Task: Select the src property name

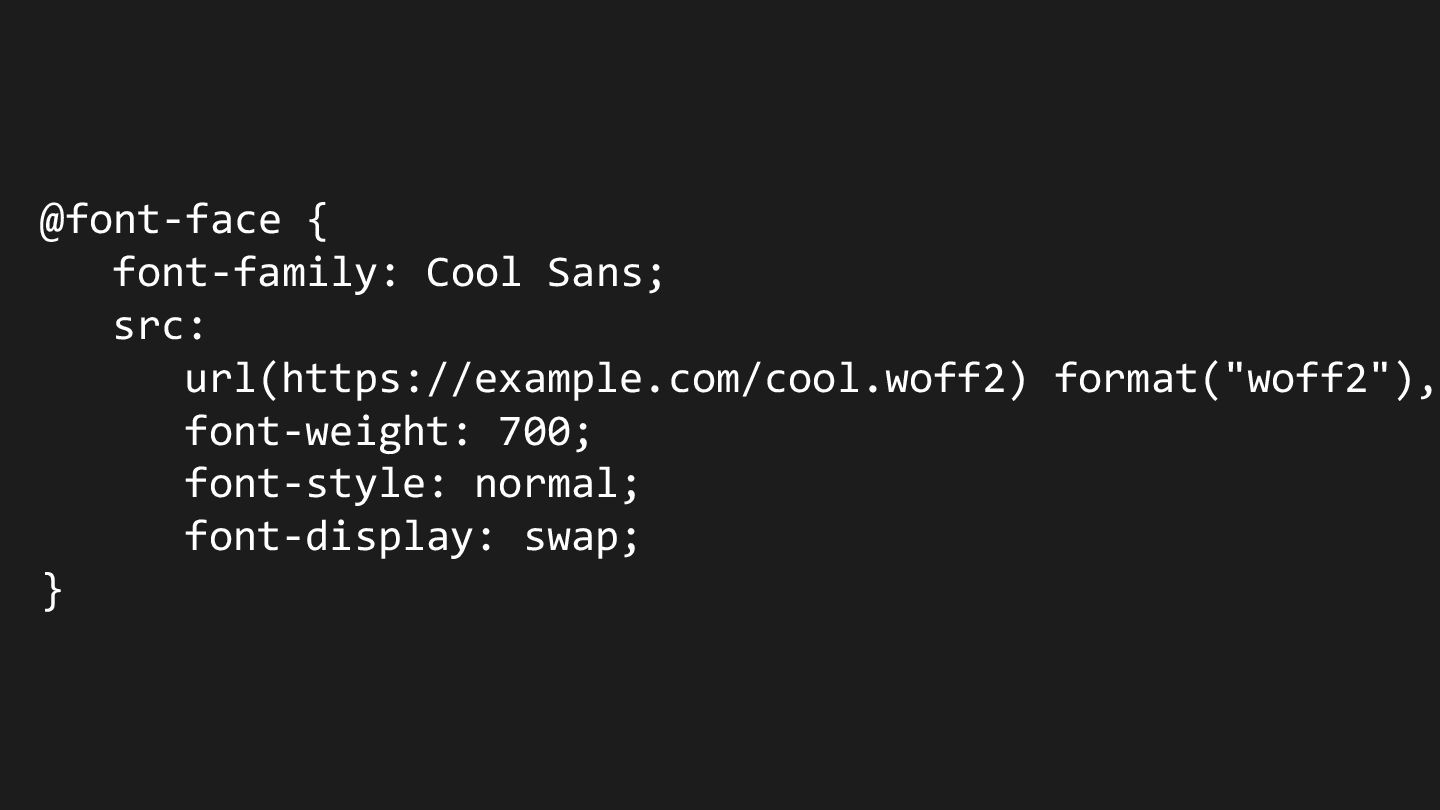Action: [148, 326]
